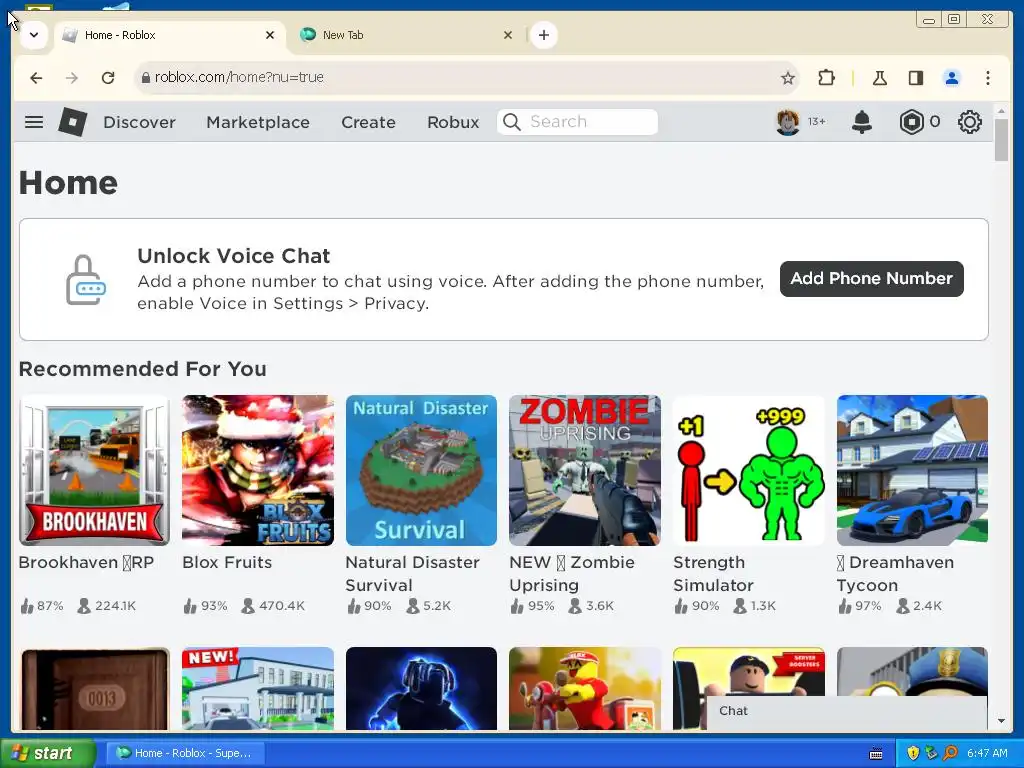This screenshot has width=1024, height=768.
Task: Click the Strength Simulator title link
Action: [713, 573]
